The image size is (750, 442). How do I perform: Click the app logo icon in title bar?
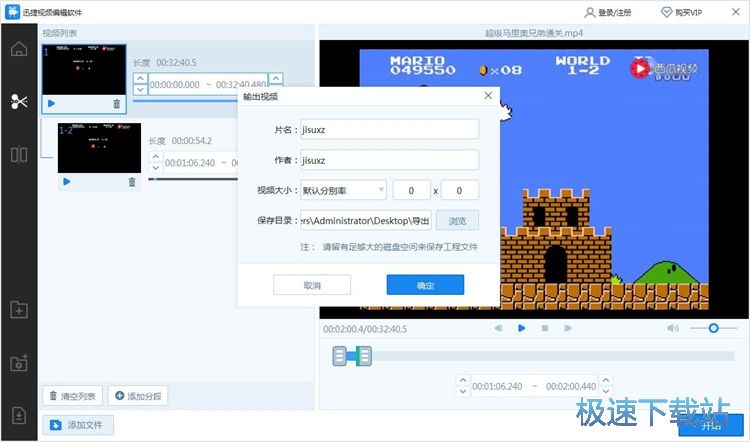[x=12, y=12]
